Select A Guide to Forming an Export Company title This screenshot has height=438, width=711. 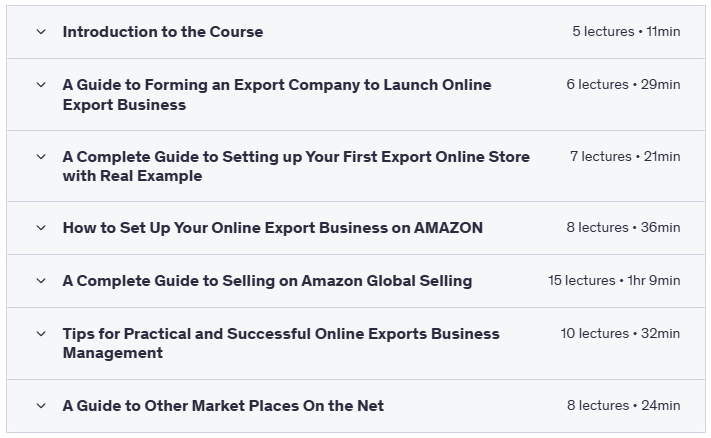276,95
